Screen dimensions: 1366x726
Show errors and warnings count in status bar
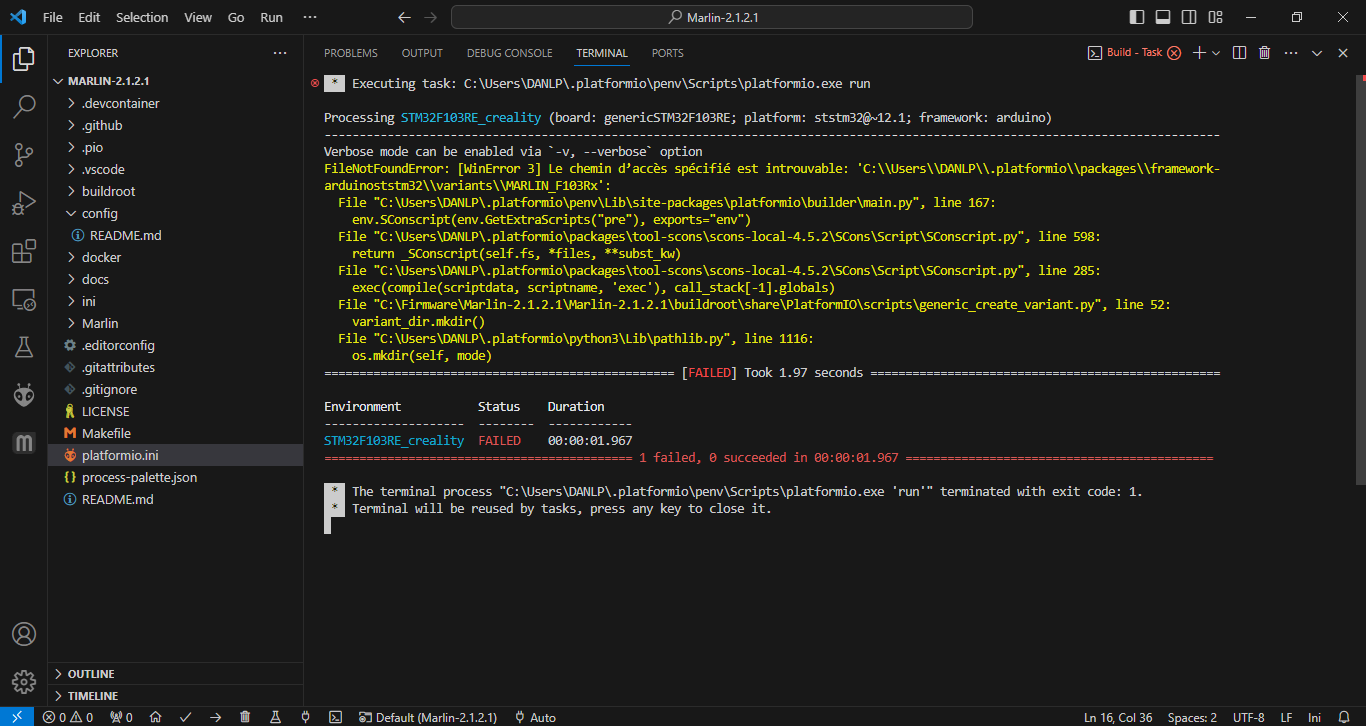click(x=68, y=717)
